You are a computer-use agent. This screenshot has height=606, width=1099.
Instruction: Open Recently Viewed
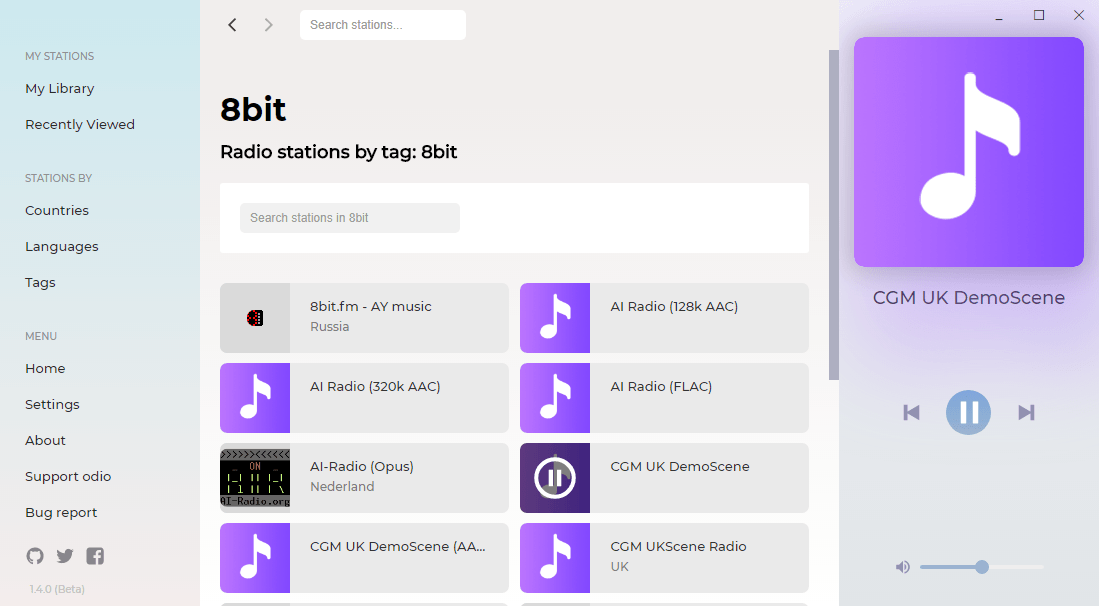point(80,124)
